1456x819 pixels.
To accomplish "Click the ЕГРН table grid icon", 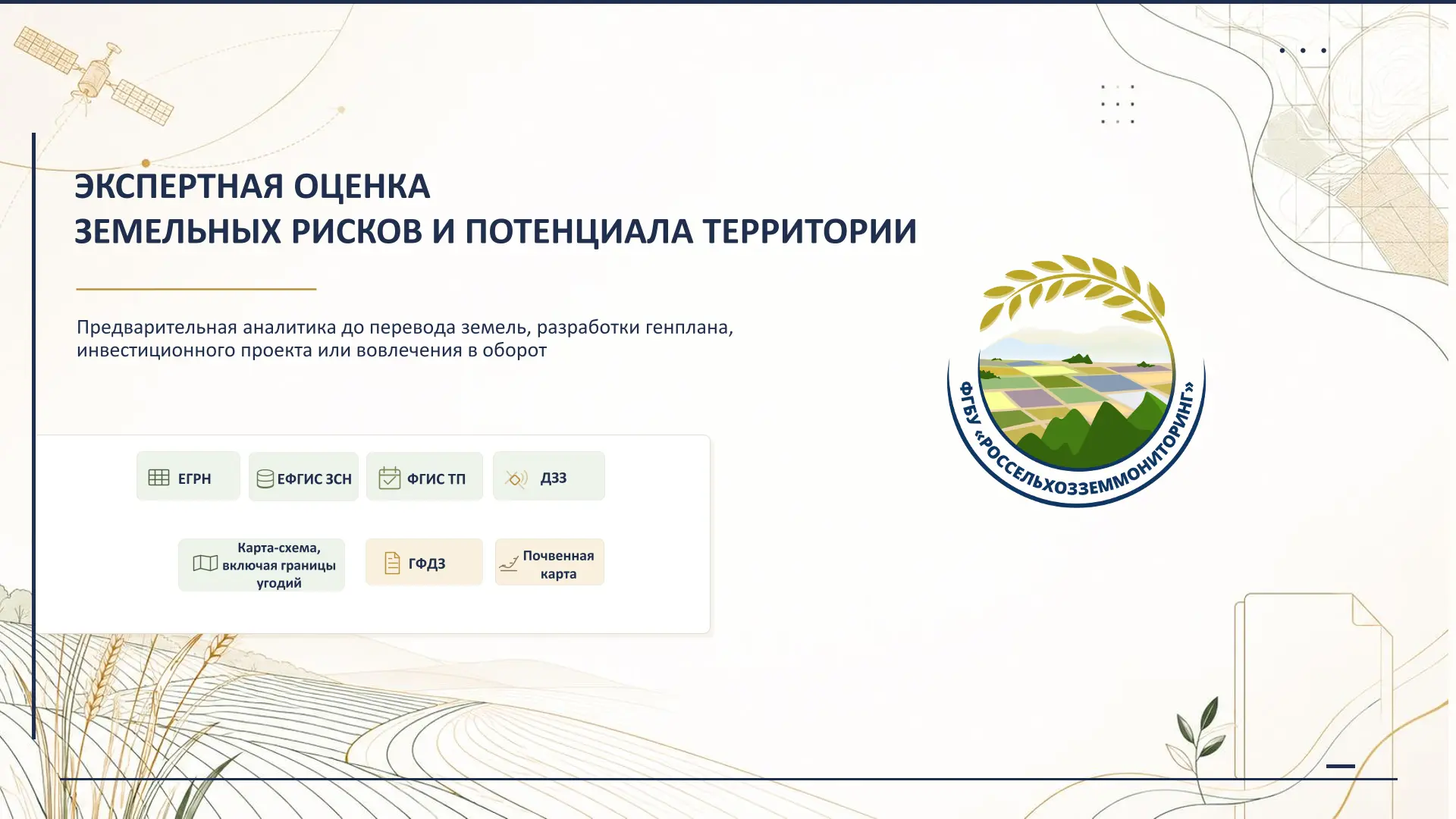I will pos(158,478).
